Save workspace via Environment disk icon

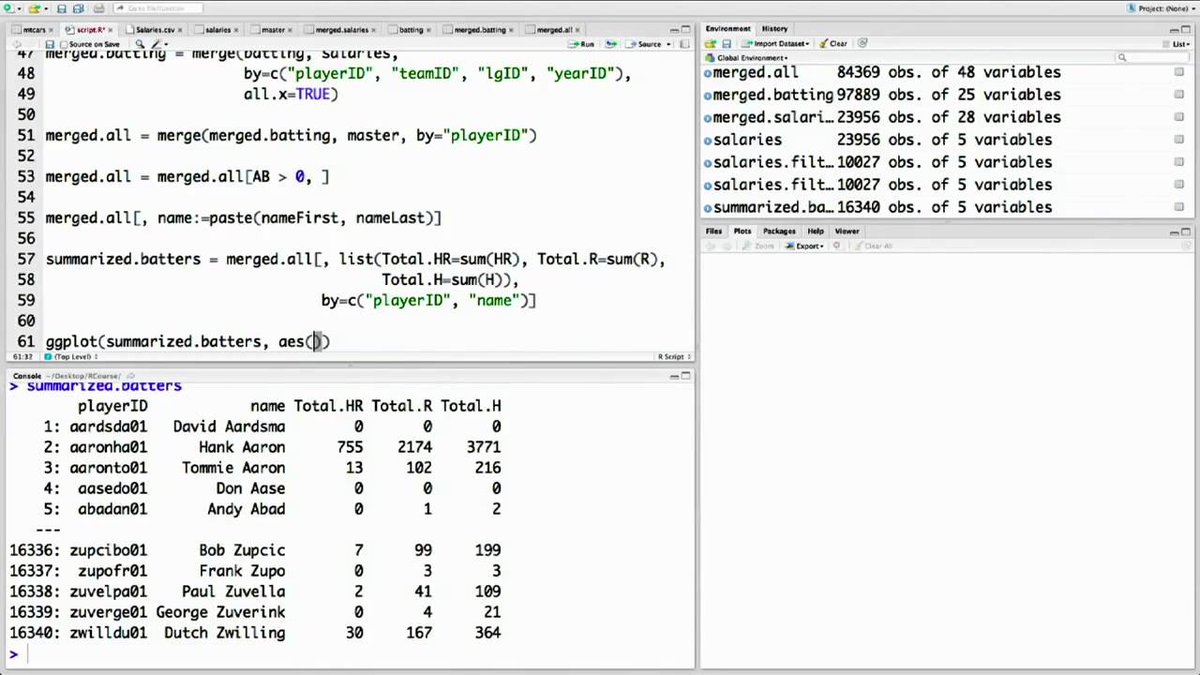[x=727, y=44]
